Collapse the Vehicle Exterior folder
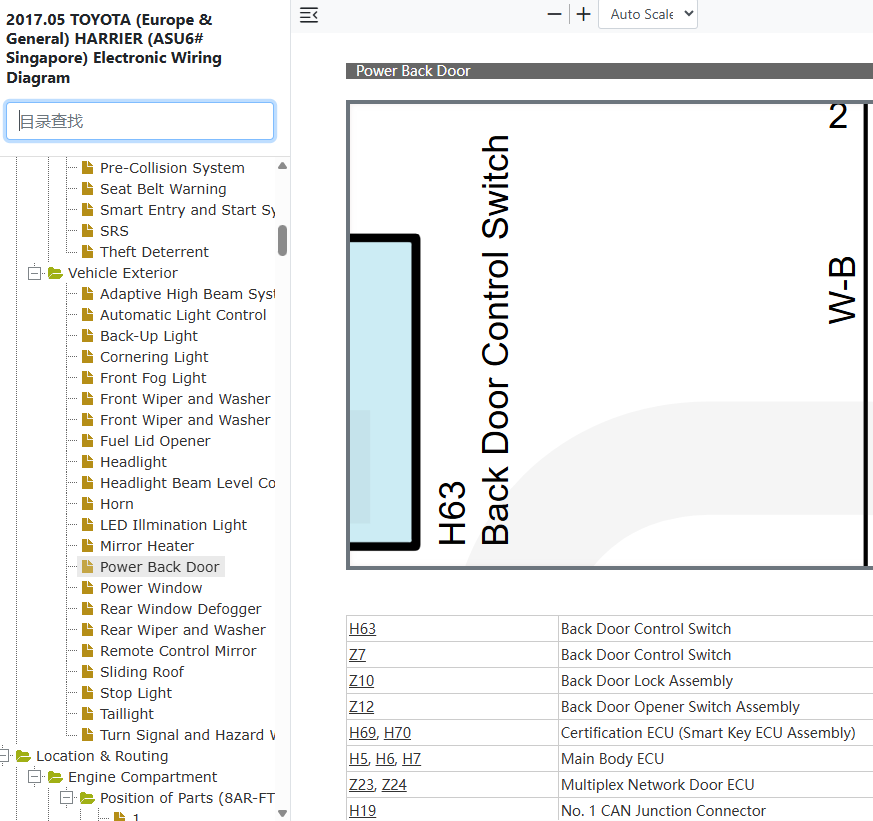 (x=35, y=273)
